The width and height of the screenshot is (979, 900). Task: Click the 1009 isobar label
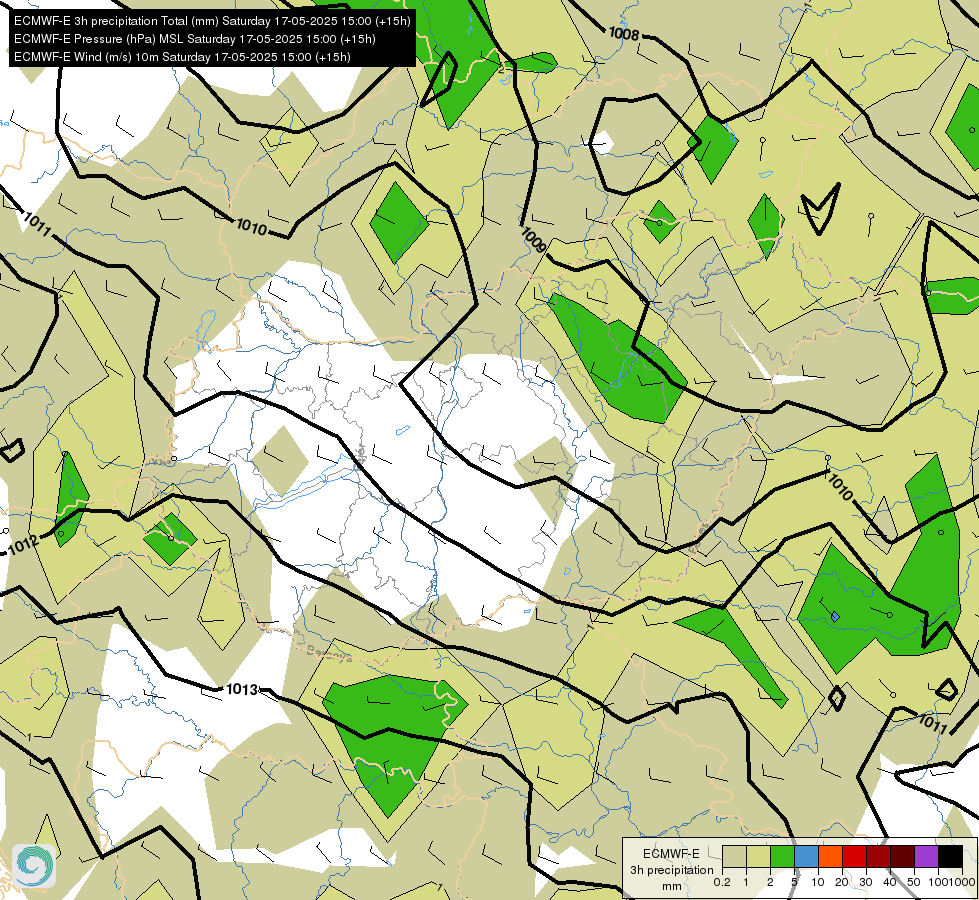click(534, 240)
